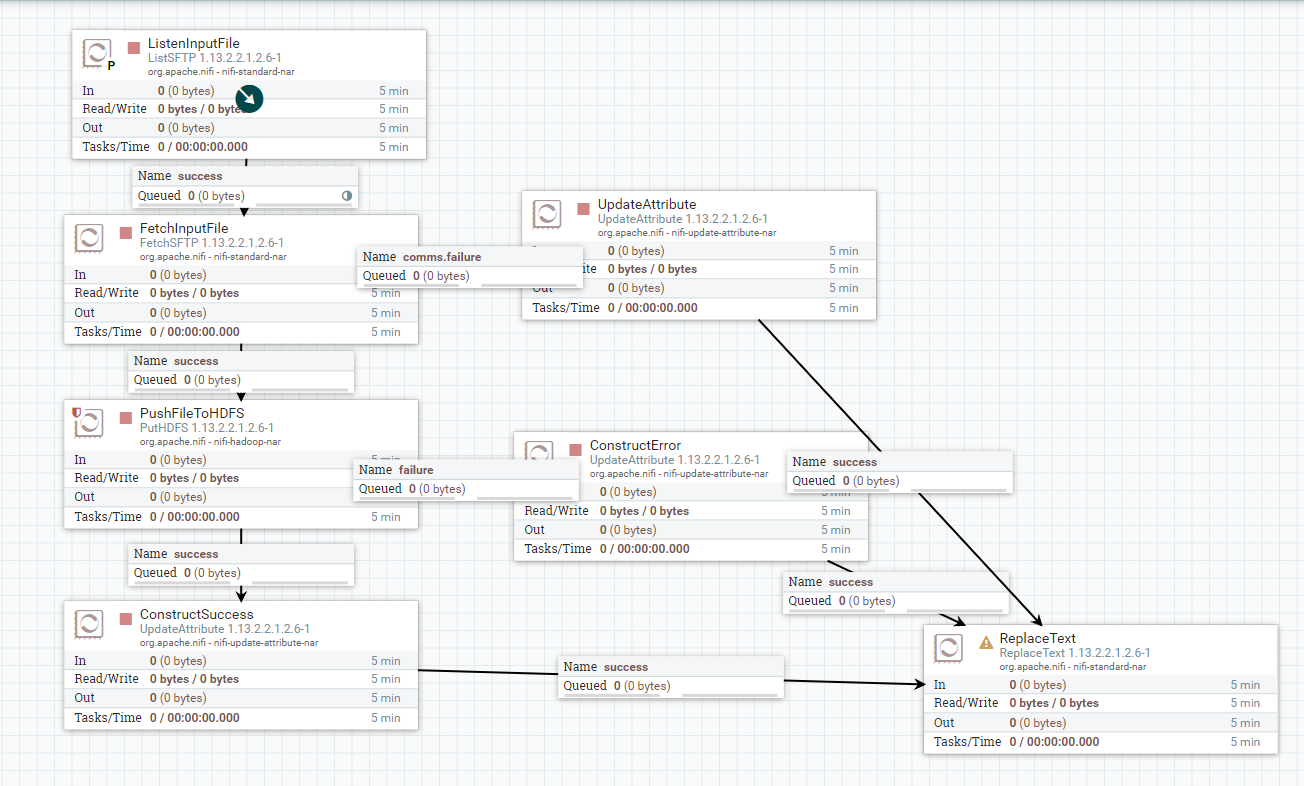Click the stopped indicator square on ListenInputFile

[x=135, y=47]
